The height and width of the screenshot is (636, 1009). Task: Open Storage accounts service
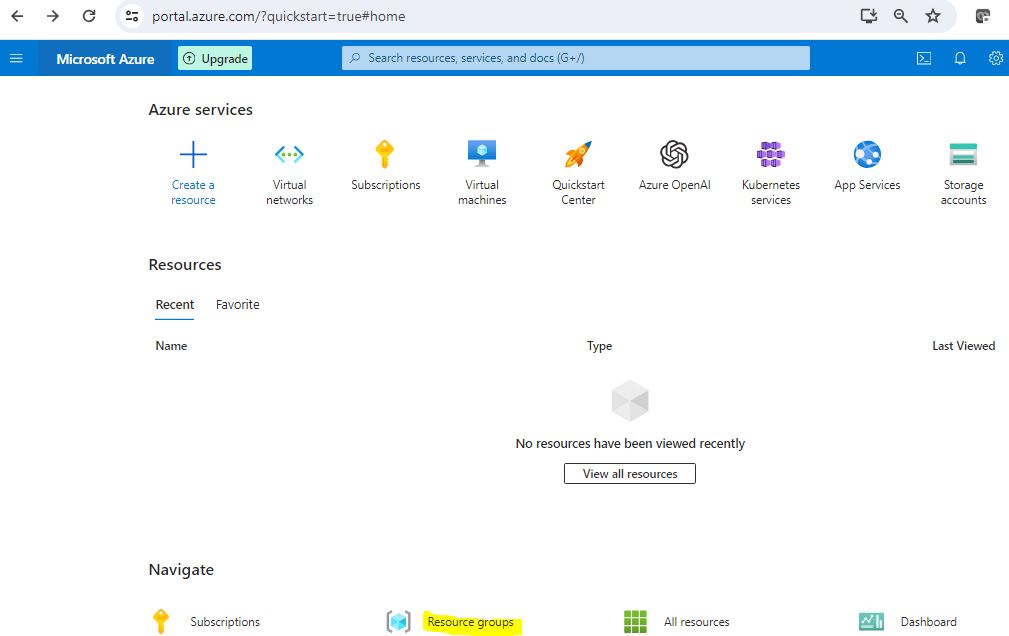pyautogui.click(x=963, y=155)
